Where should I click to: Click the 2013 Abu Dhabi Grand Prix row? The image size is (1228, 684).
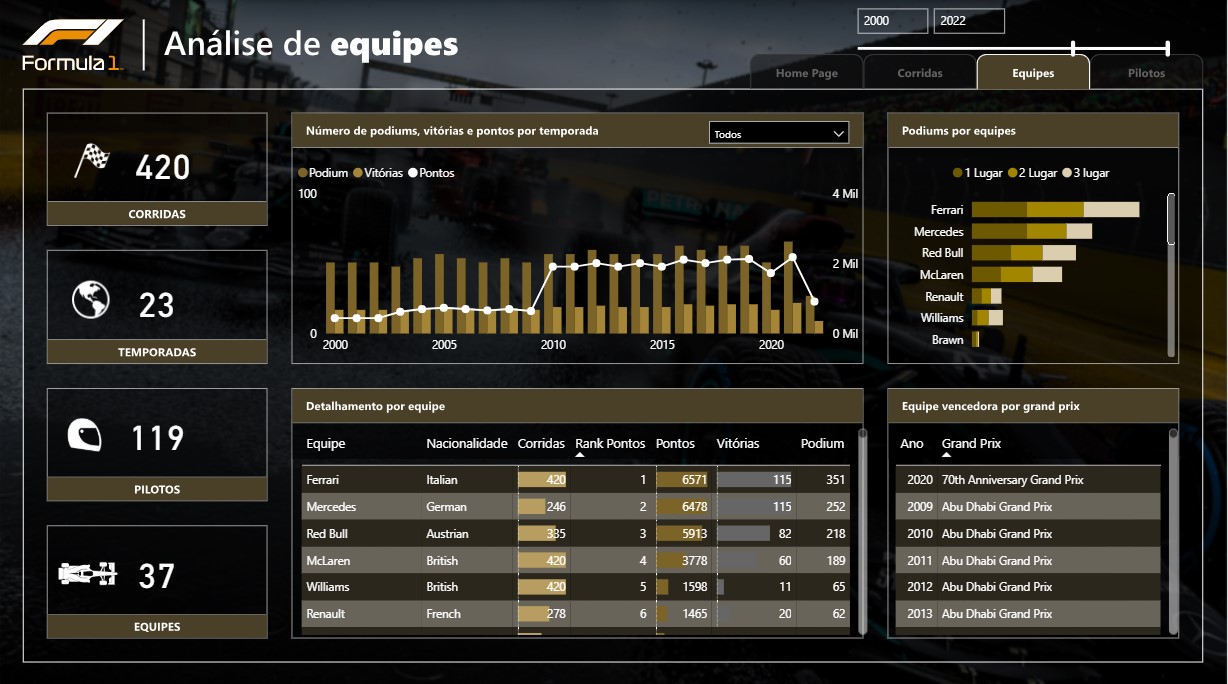pyautogui.click(x=1029, y=614)
